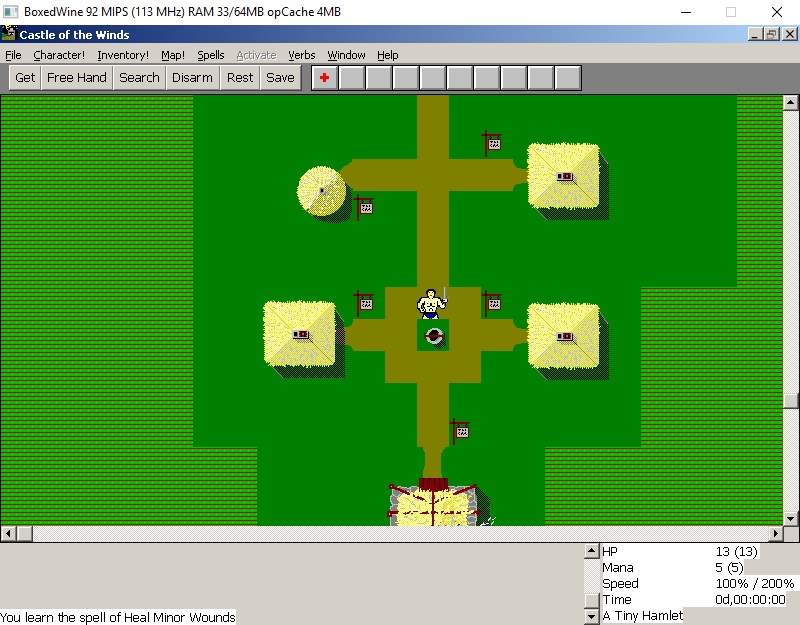The height and width of the screenshot is (625, 800).
Task: Click the Castle of the Winds title icon
Action: click(x=9, y=34)
